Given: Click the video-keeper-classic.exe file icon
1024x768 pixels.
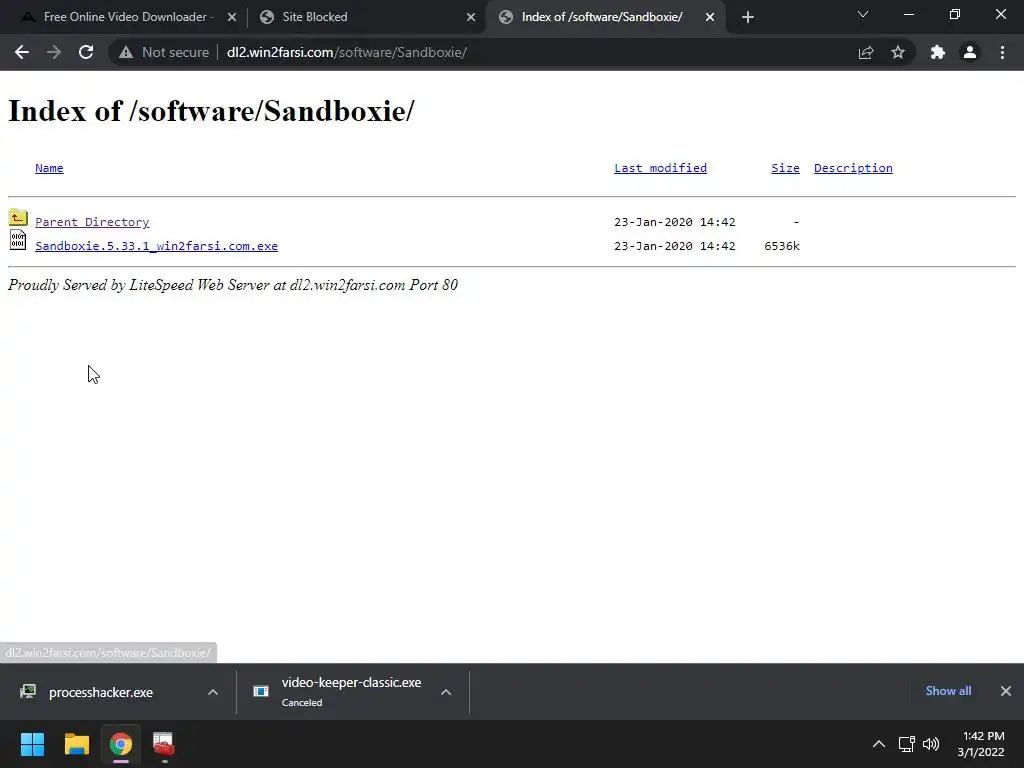Looking at the screenshot, I should pos(261,692).
